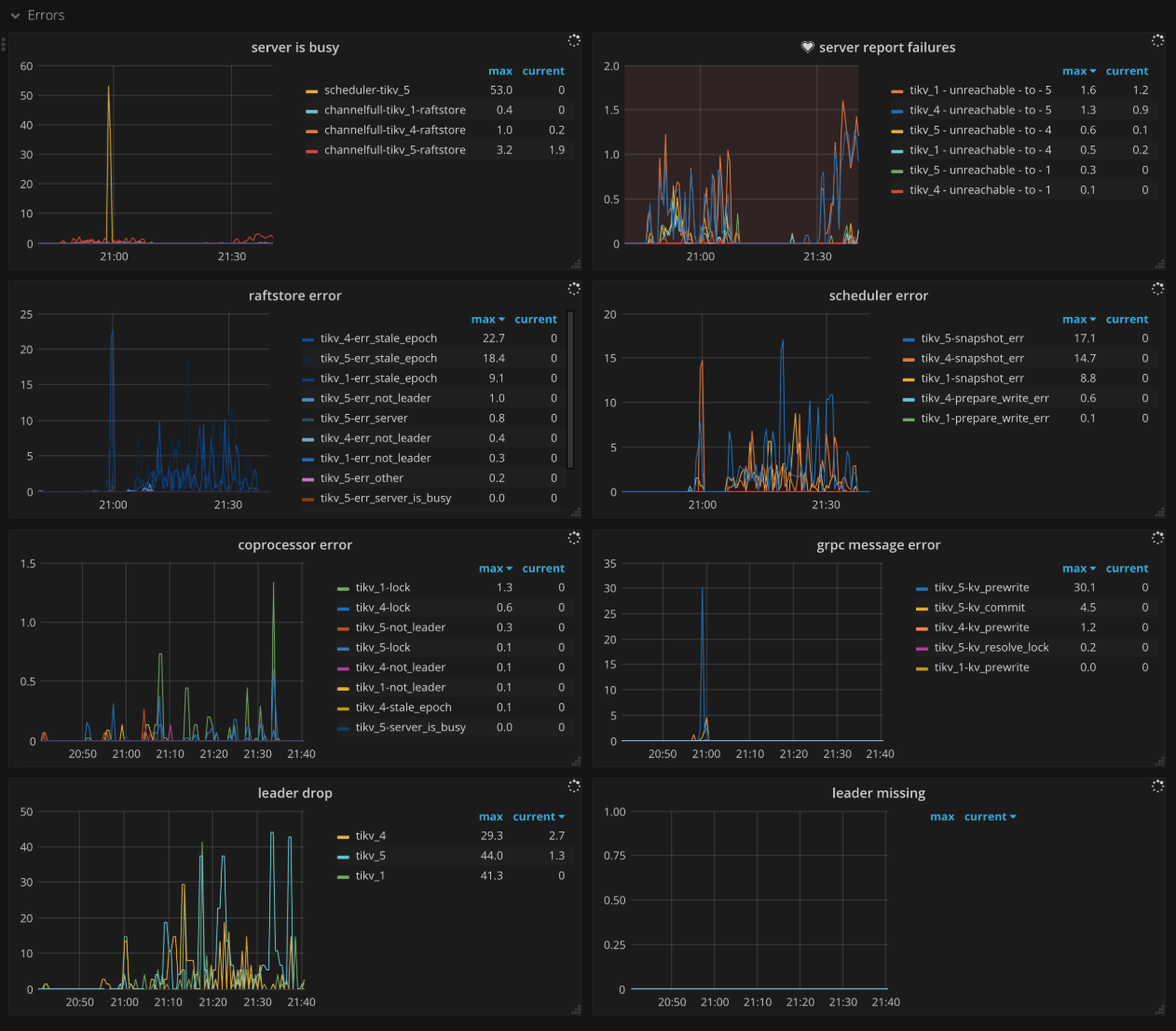The image size is (1176, 1031).
Task: Toggle tikv_5-kv_prewrite series visibility
Action: [981, 588]
